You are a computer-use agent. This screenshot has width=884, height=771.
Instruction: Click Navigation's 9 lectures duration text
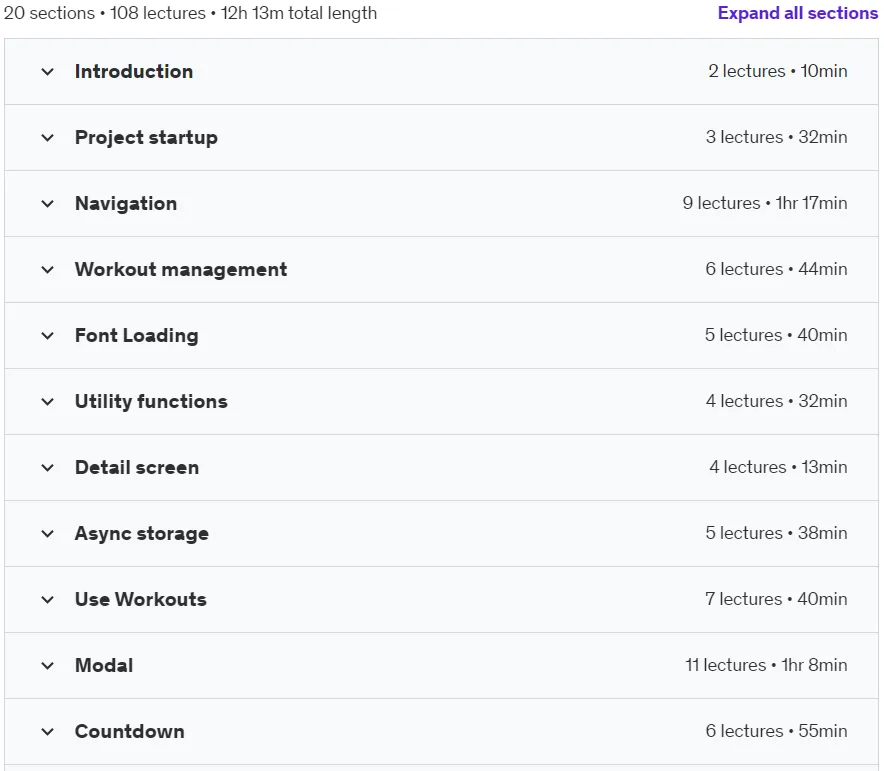point(764,203)
